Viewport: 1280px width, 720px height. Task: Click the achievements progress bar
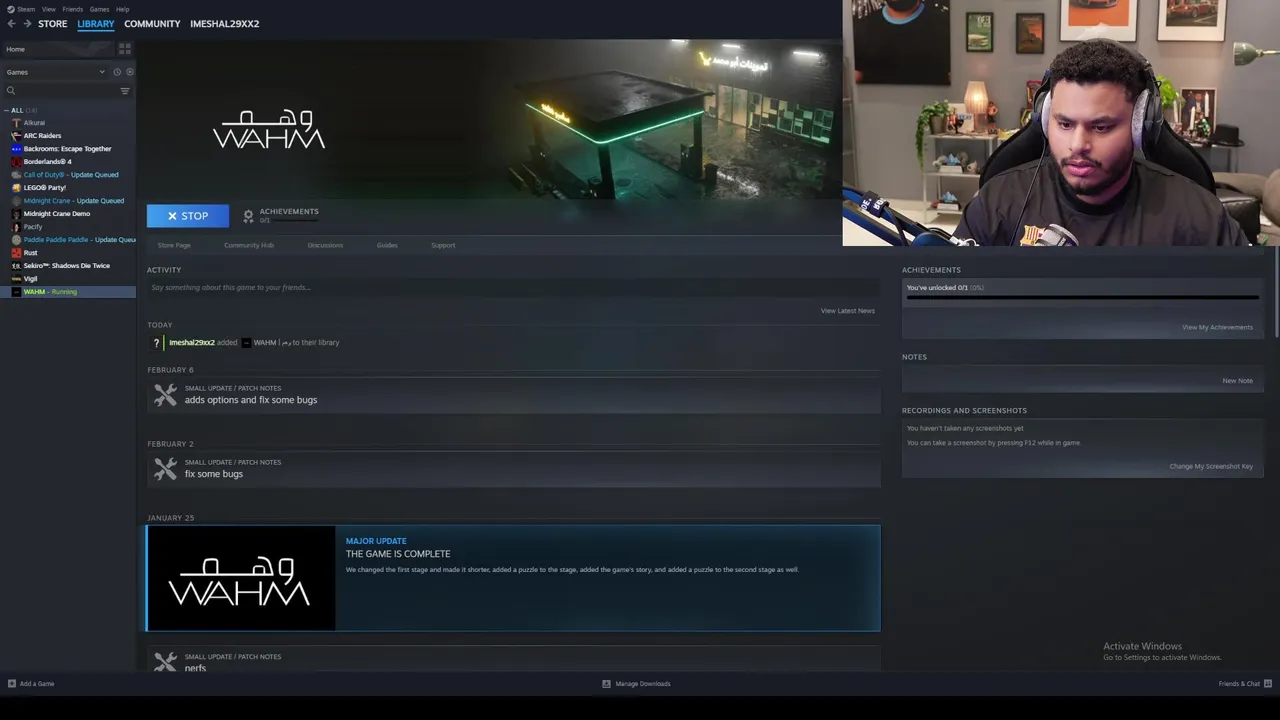coord(1082,297)
